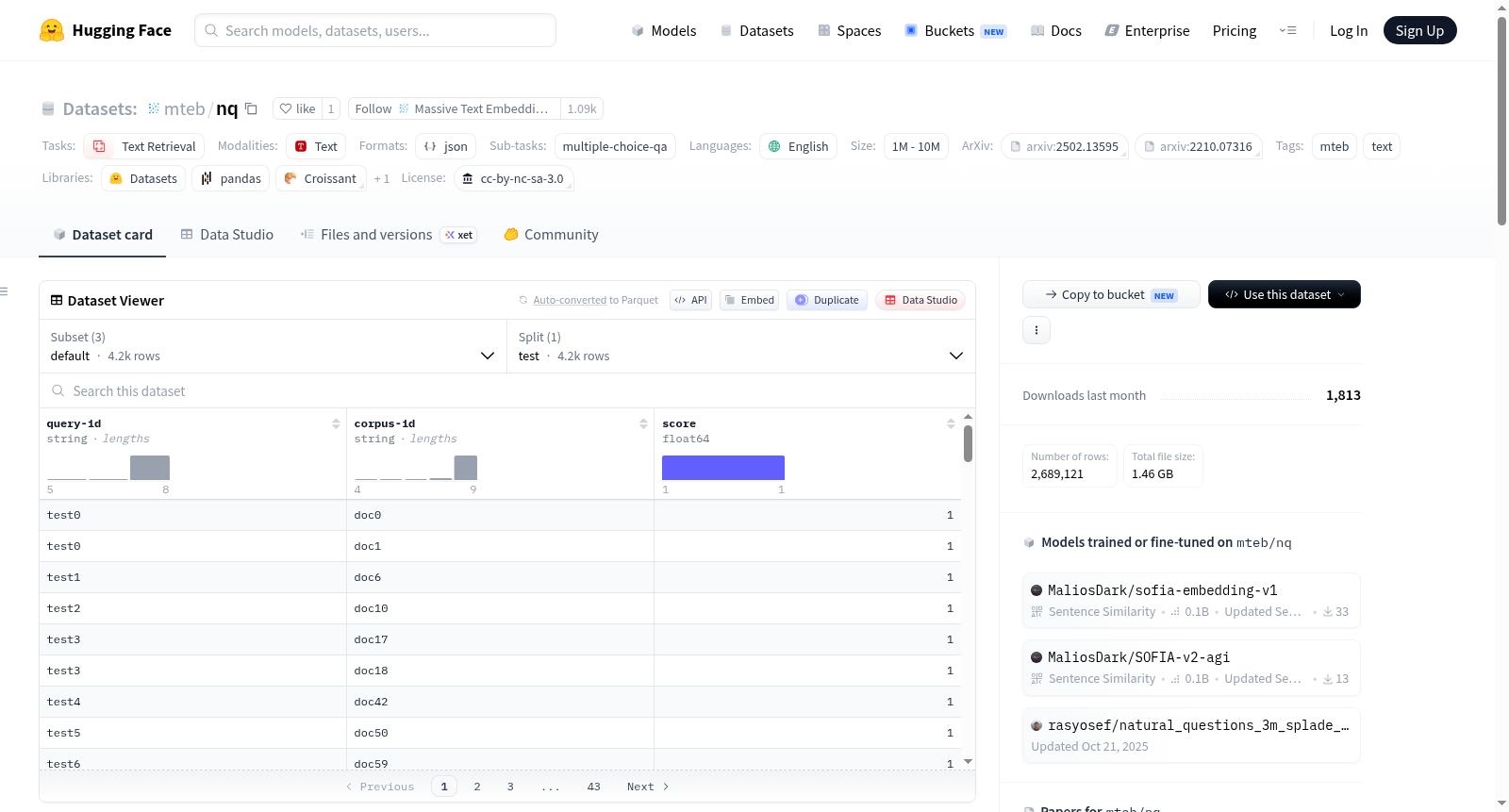
Task: Open rasyosef/natural_questions_3m_splade model card
Action: point(1191,735)
